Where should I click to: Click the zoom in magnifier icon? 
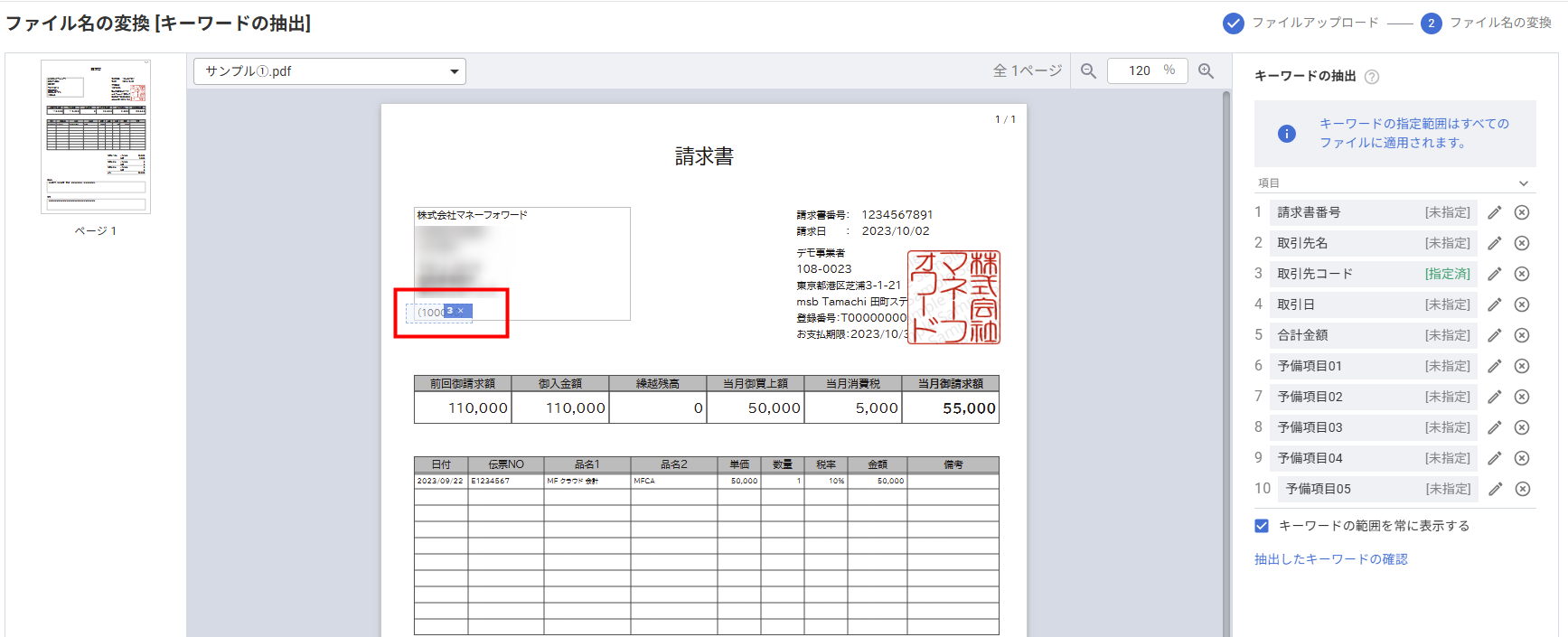click(1206, 71)
